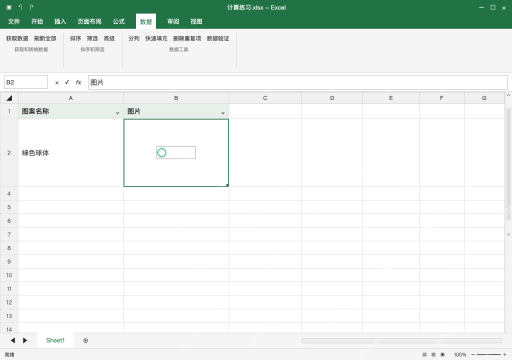Select the 数据 ribbon tab

coord(146,22)
